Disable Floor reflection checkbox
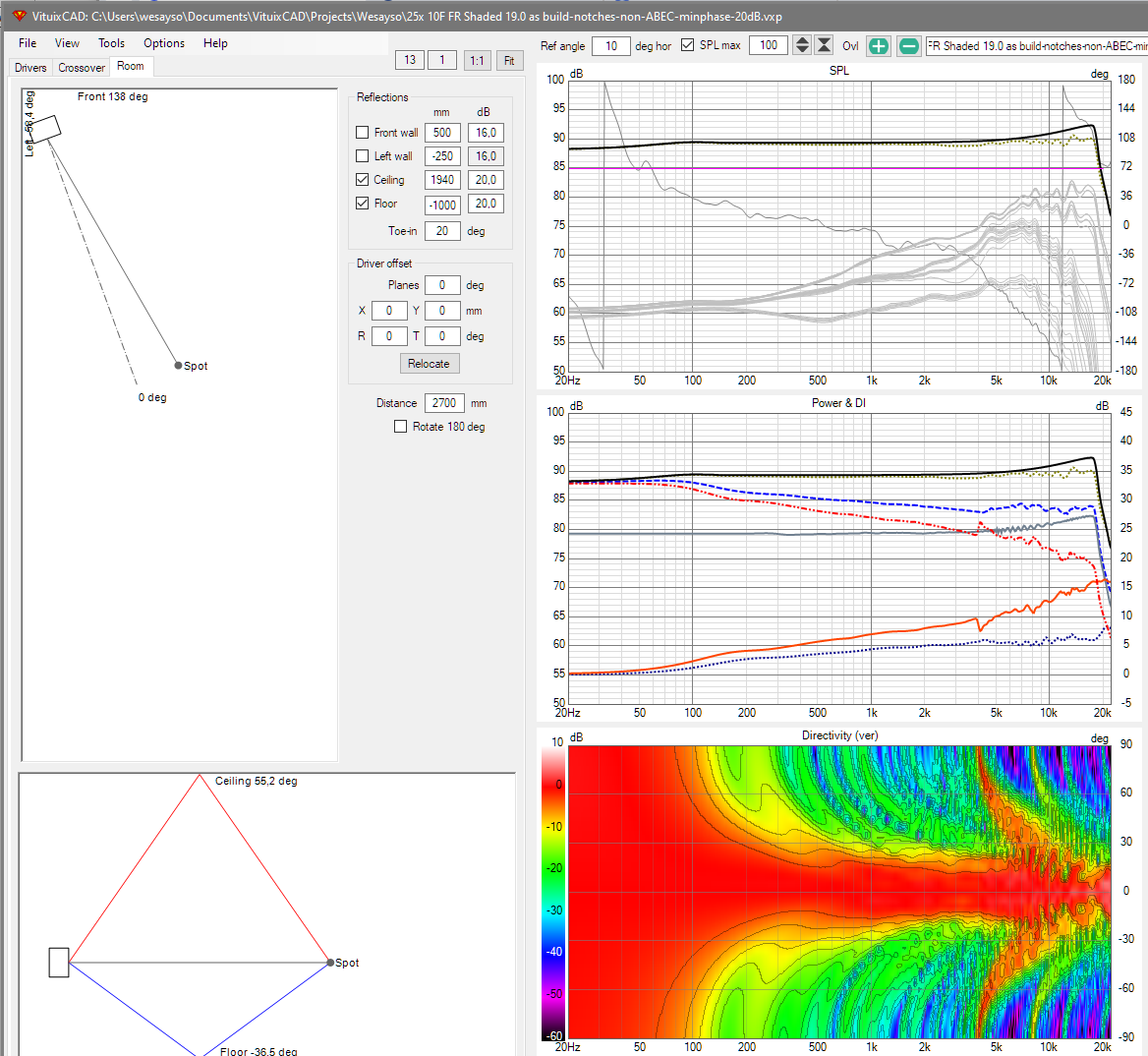Image resolution: width=1148 pixels, height=1056 pixels. point(362,203)
